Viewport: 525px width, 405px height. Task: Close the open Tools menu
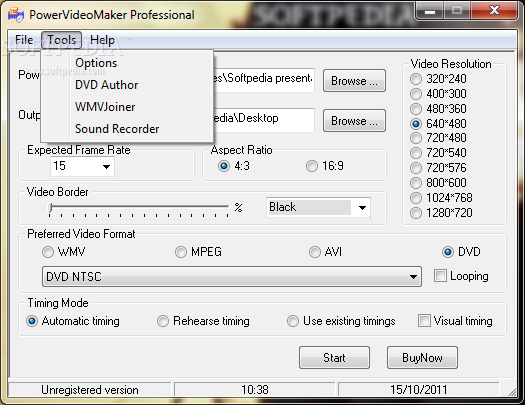[x=62, y=40]
